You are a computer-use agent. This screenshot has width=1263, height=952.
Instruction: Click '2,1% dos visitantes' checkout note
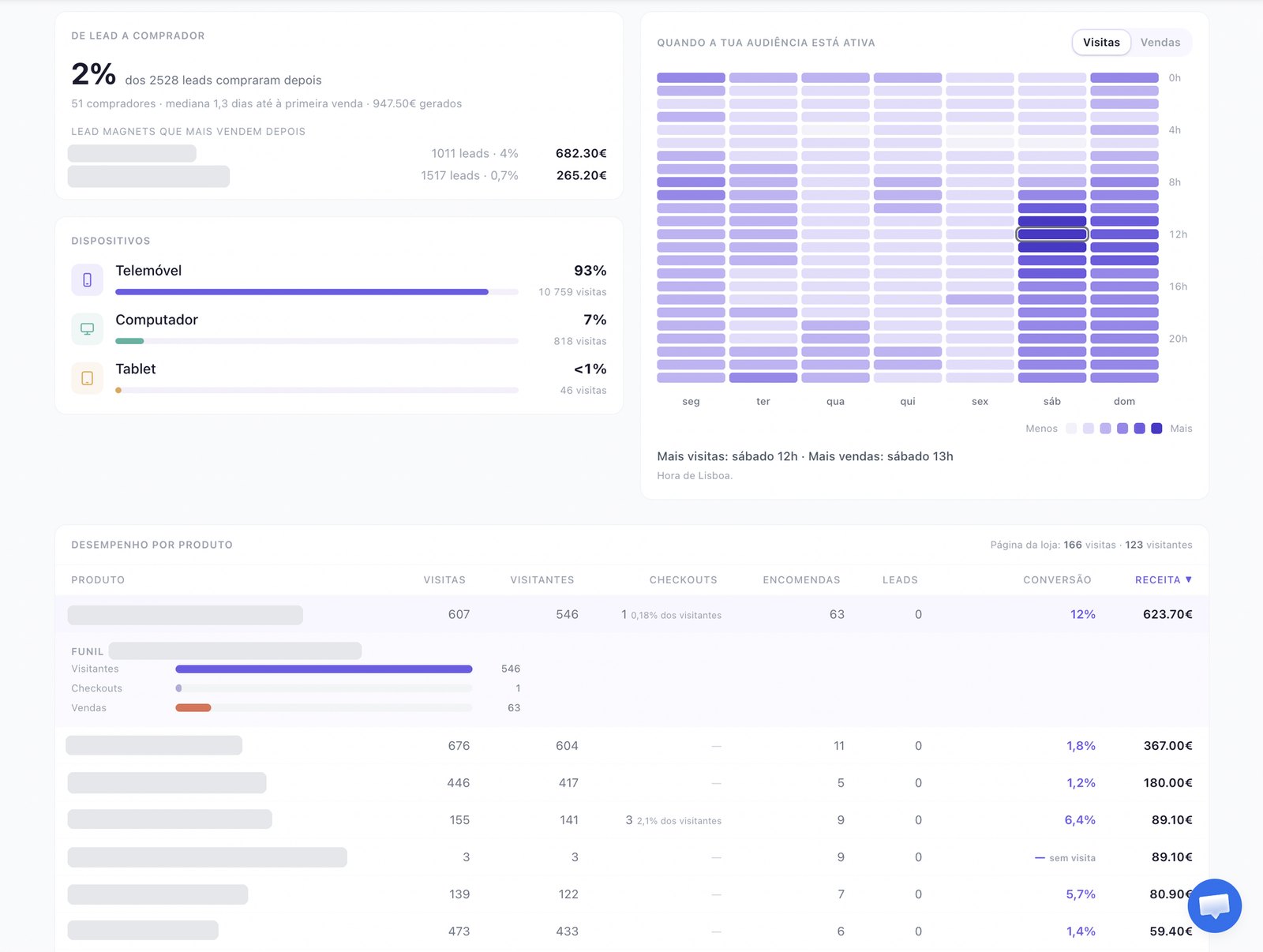point(679,821)
